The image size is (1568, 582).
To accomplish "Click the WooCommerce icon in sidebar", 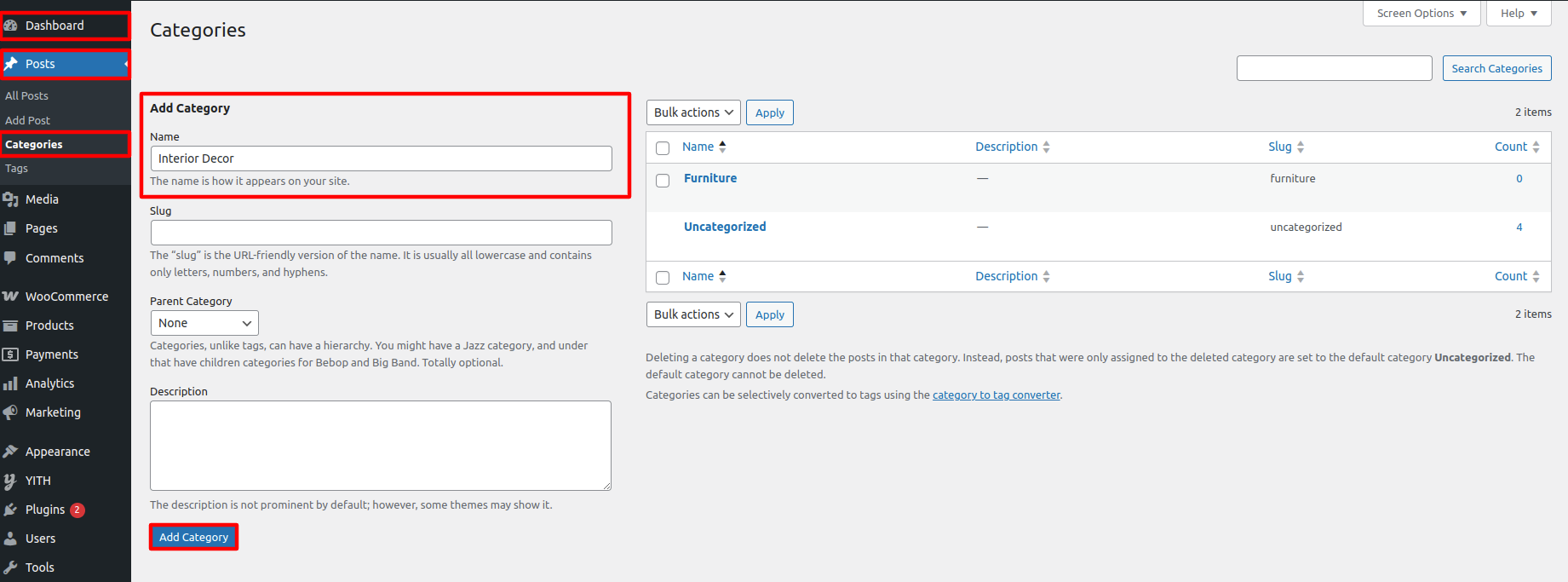I will coord(11,297).
